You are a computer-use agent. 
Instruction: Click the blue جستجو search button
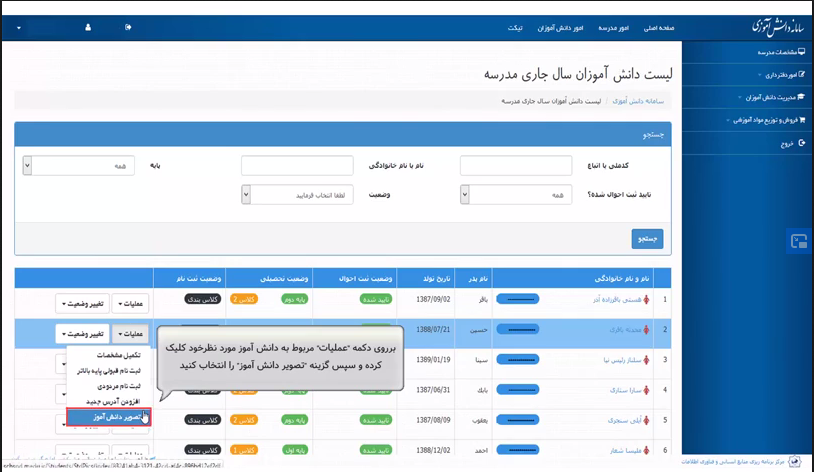pos(647,239)
